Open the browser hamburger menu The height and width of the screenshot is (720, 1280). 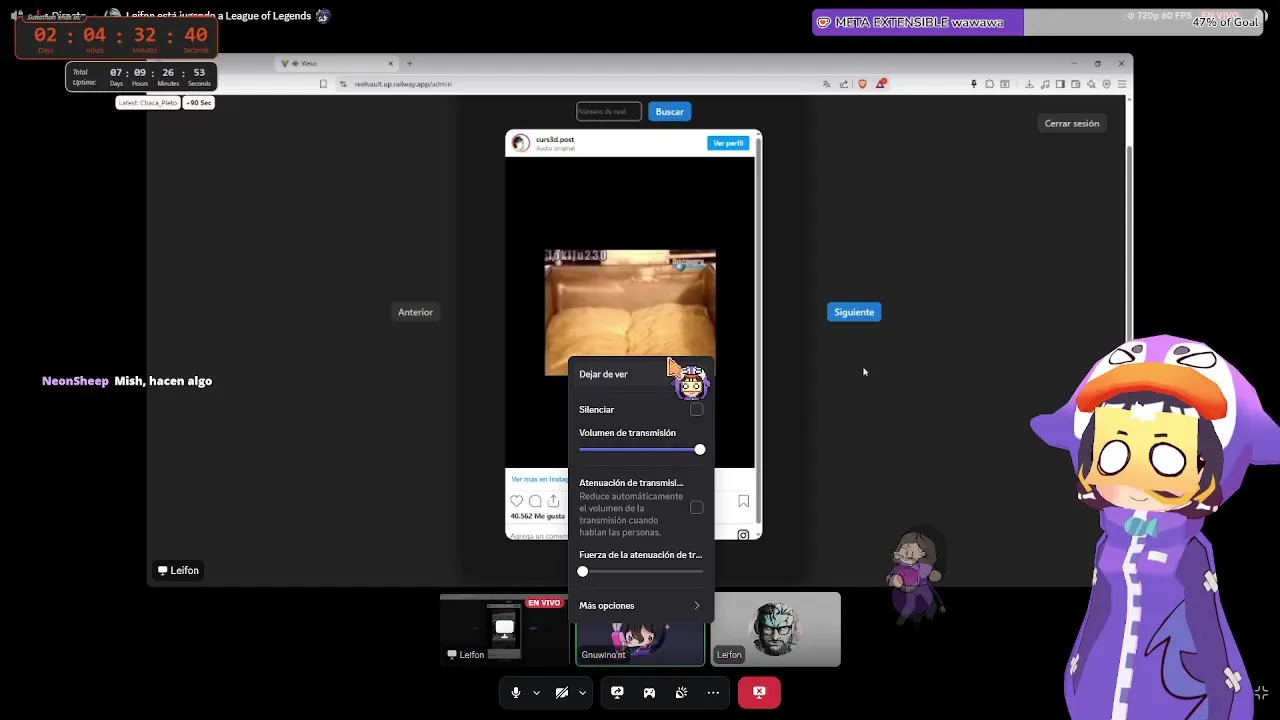(x=1122, y=84)
